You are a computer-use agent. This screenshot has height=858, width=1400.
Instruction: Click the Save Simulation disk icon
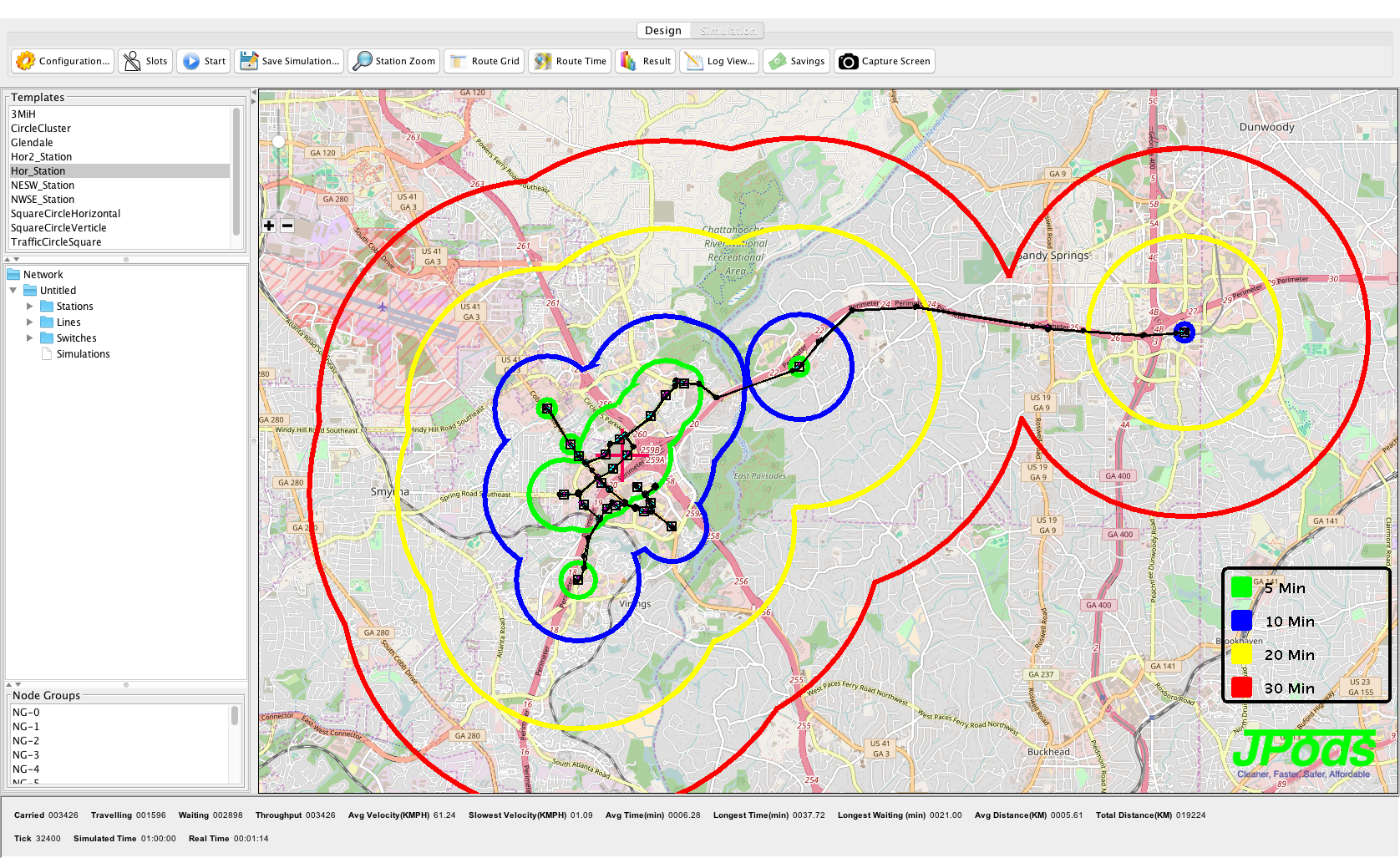point(248,61)
